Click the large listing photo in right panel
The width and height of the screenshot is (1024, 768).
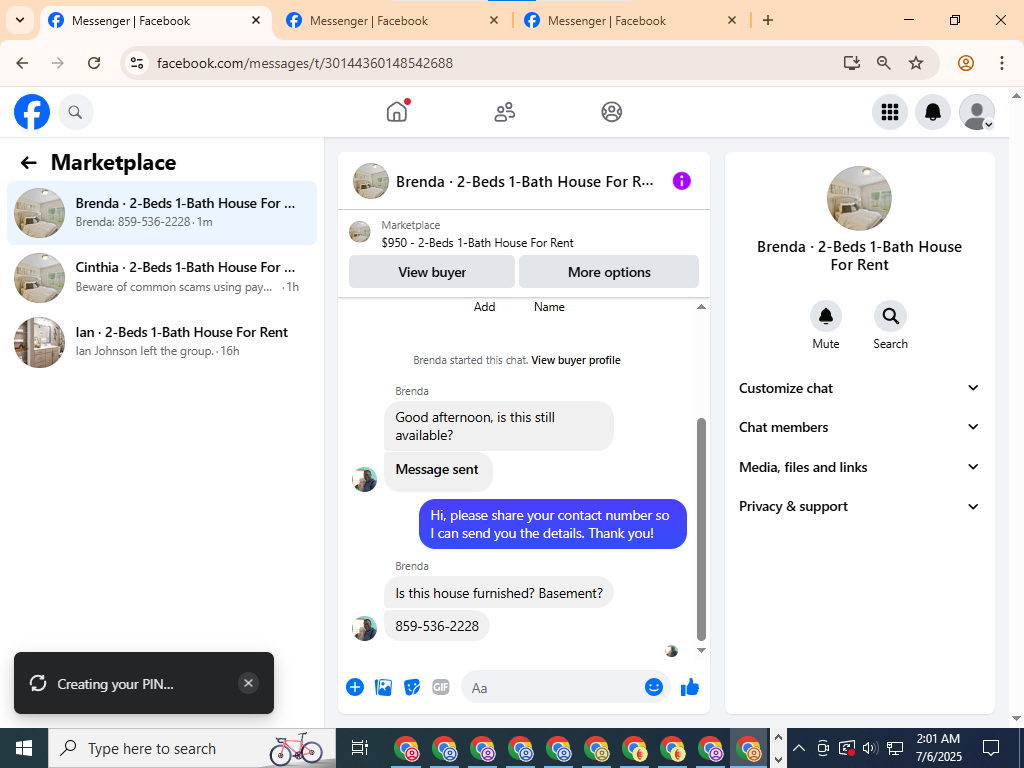(x=859, y=198)
